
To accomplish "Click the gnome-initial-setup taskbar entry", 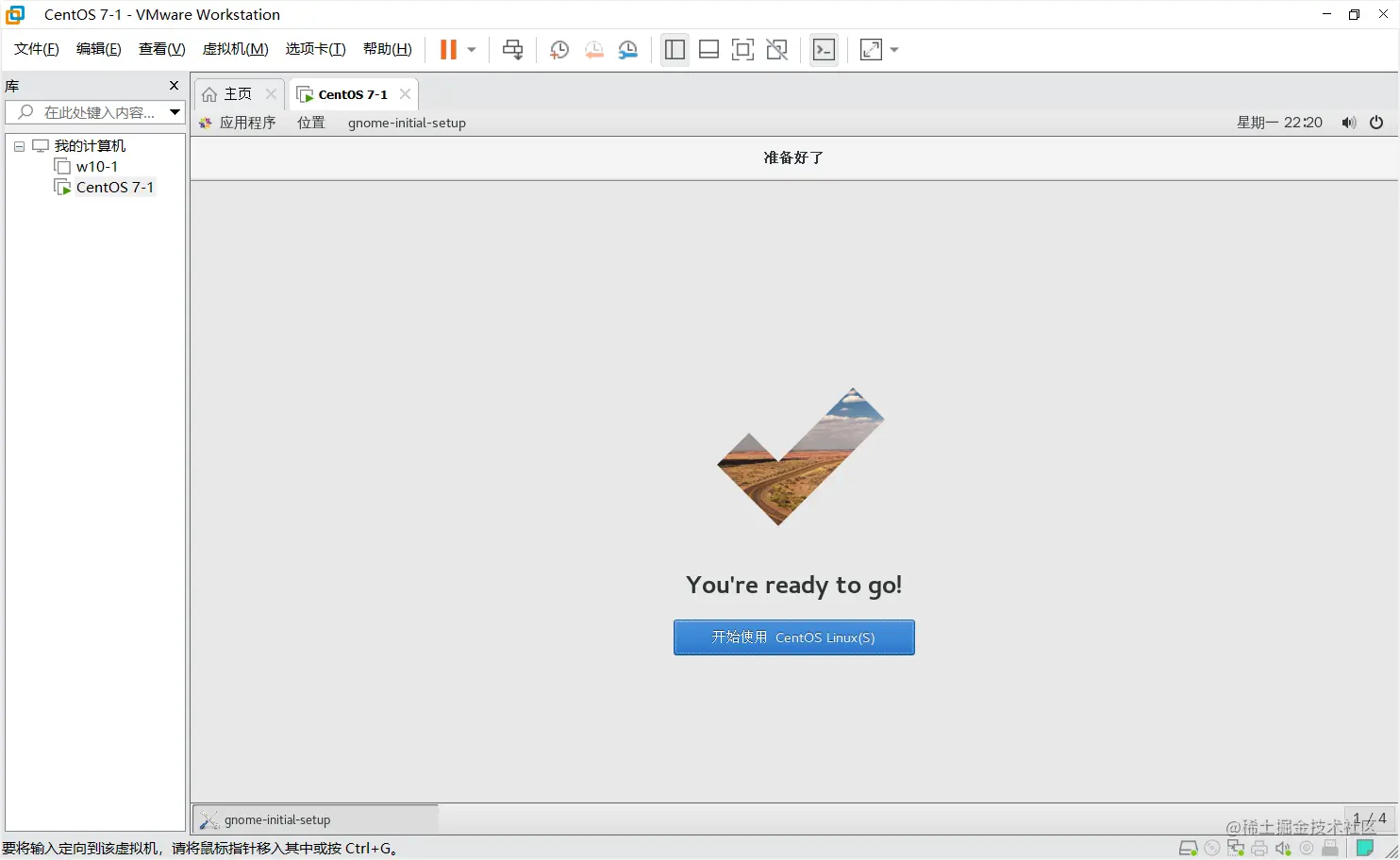I will tap(316, 819).
